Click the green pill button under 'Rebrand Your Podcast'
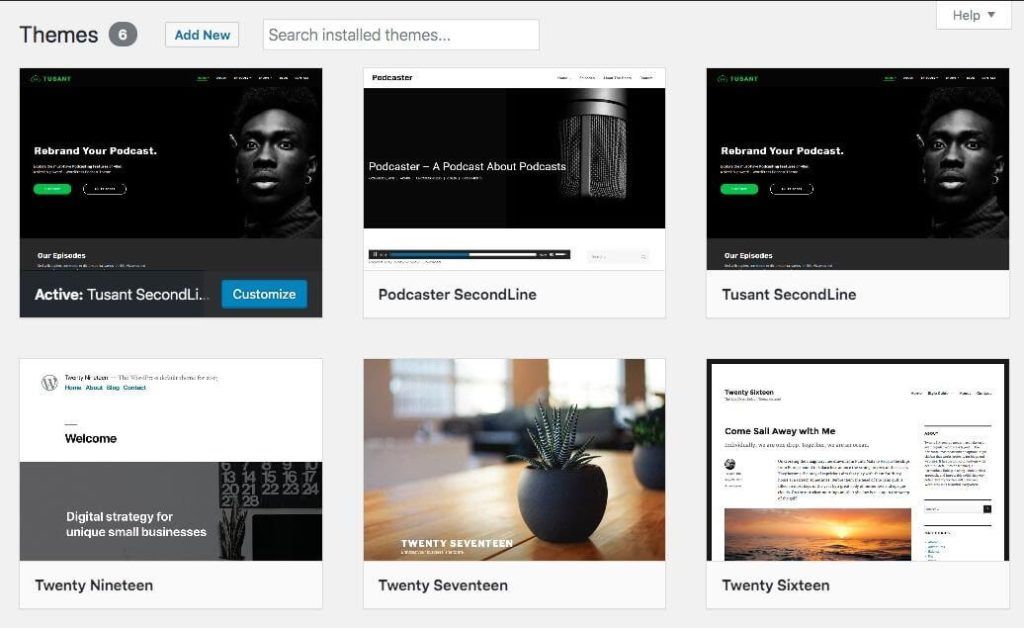This screenshot has width=1024, height=628. [x=51, y=188]
